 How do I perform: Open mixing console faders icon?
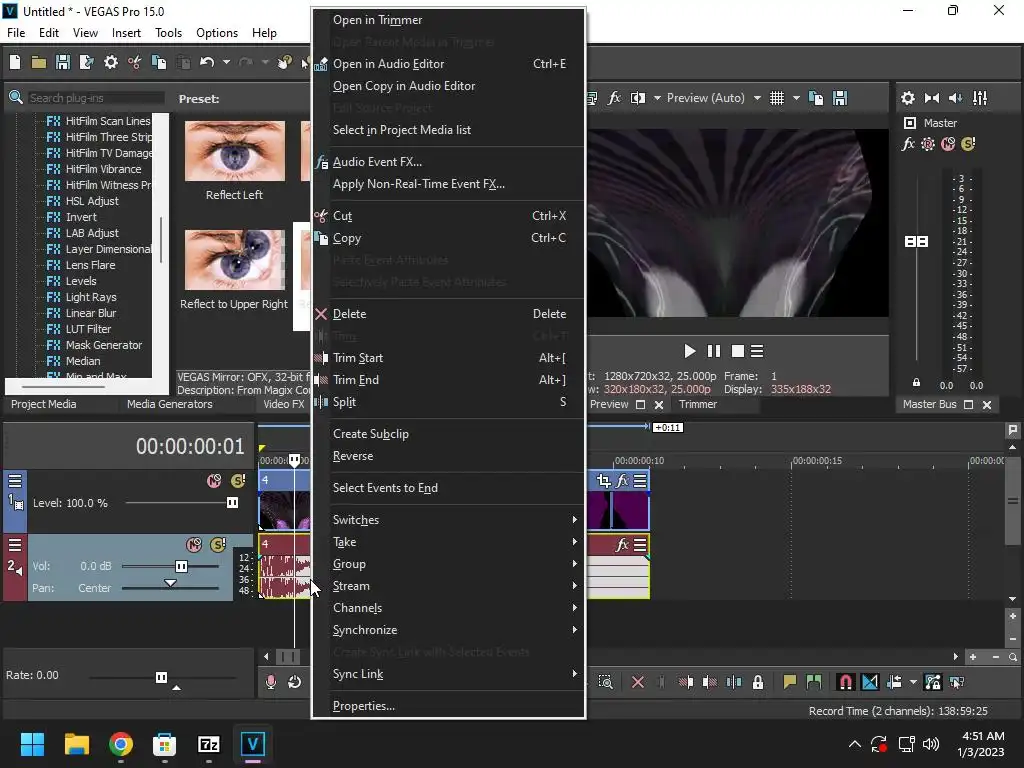[x=980, y=98]
